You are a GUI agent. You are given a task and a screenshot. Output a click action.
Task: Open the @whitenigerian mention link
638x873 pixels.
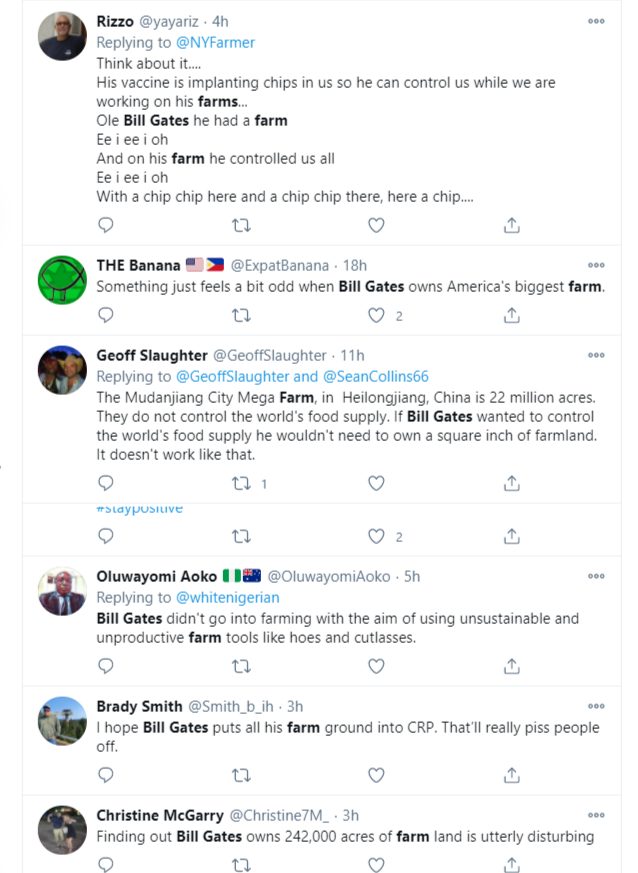(233, 598)
